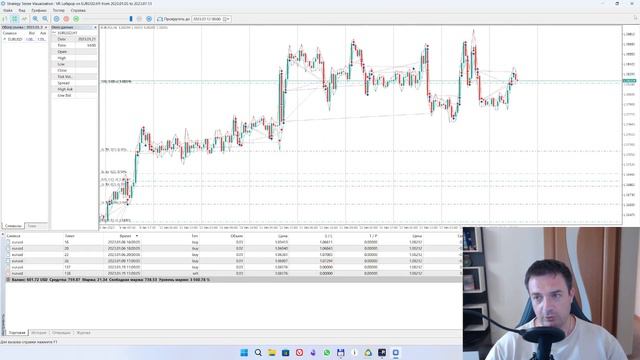This screenshot has height=360, width=640.
Task: Click the 'Прокрутить до' skip button
Action: [173, 19]
